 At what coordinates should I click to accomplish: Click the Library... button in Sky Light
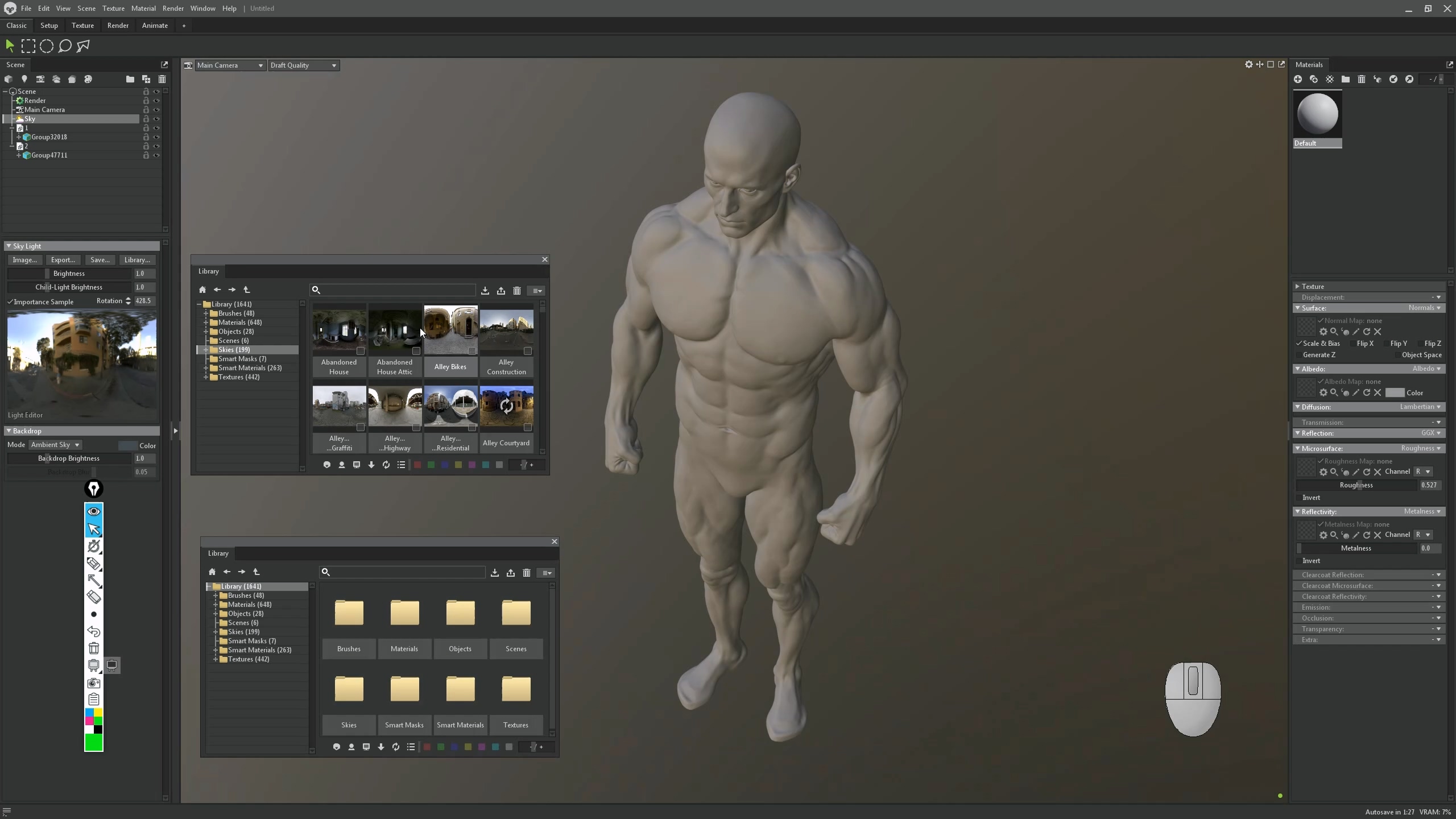(x=137, y=260)
